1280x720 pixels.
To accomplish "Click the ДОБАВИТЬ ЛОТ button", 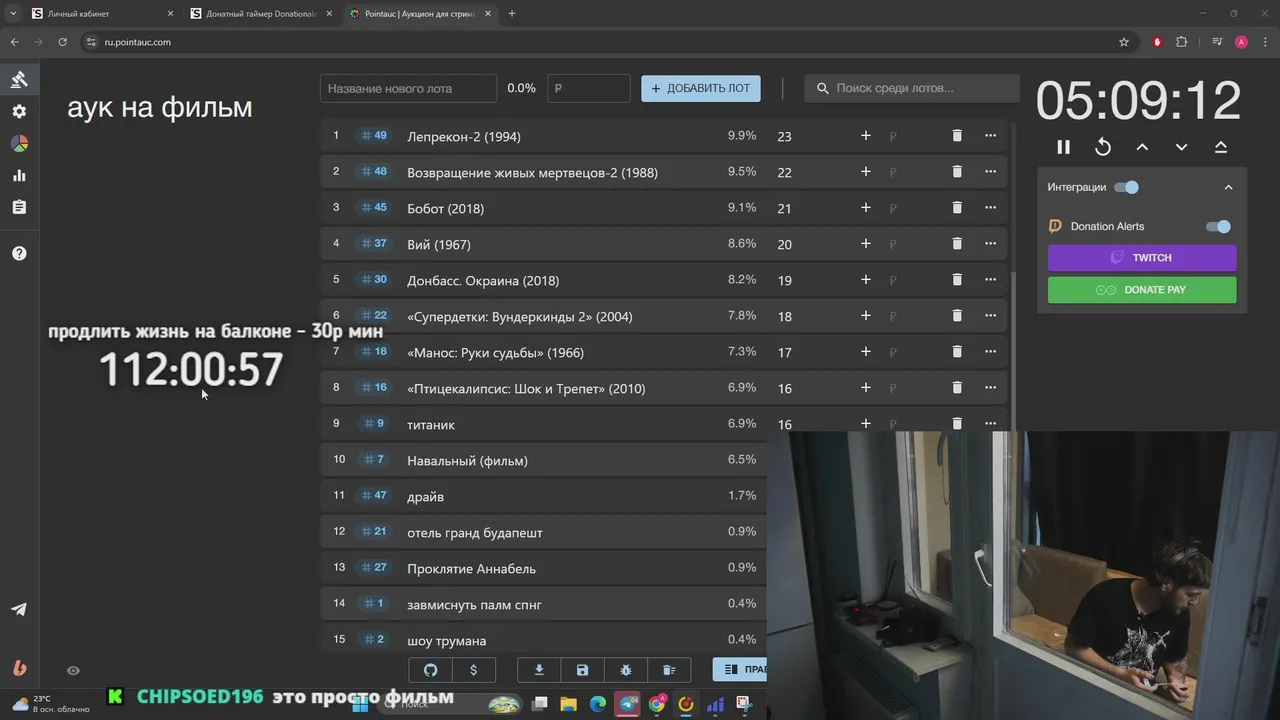I will [701, 88].
